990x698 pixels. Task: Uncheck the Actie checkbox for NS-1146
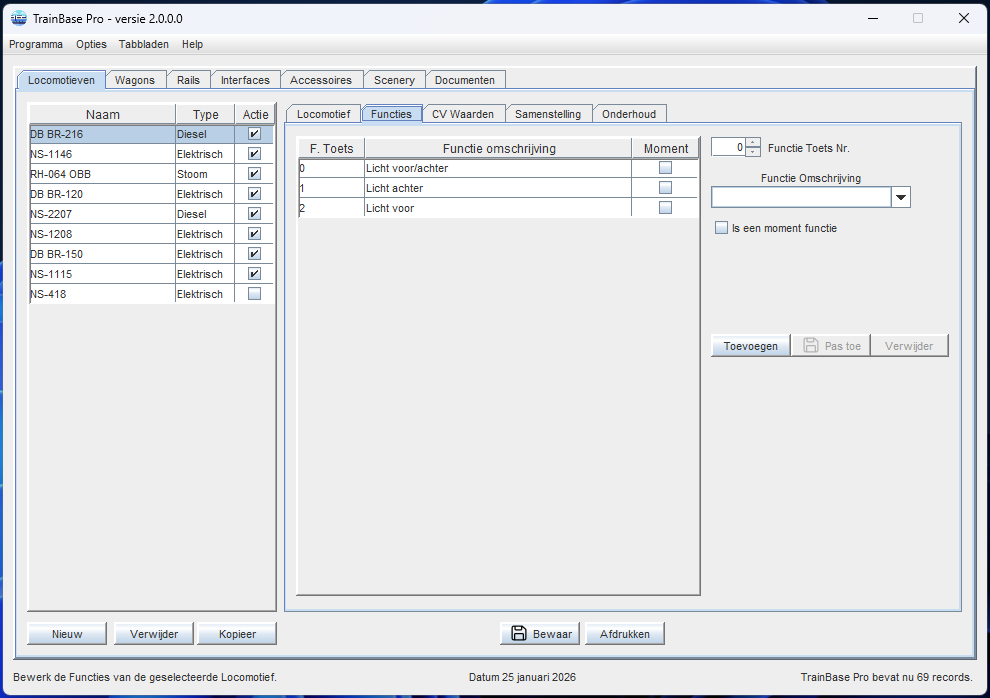click(x=254, y=154)
